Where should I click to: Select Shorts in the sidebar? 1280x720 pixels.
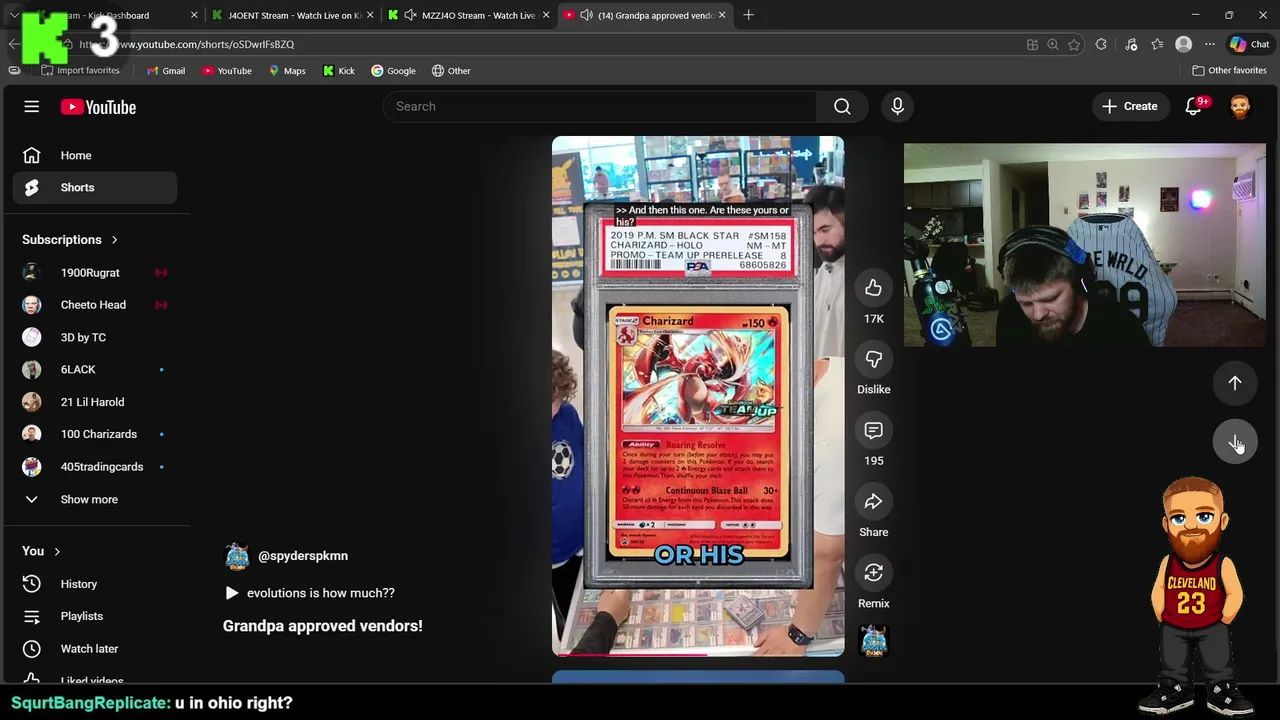point(95,188)
